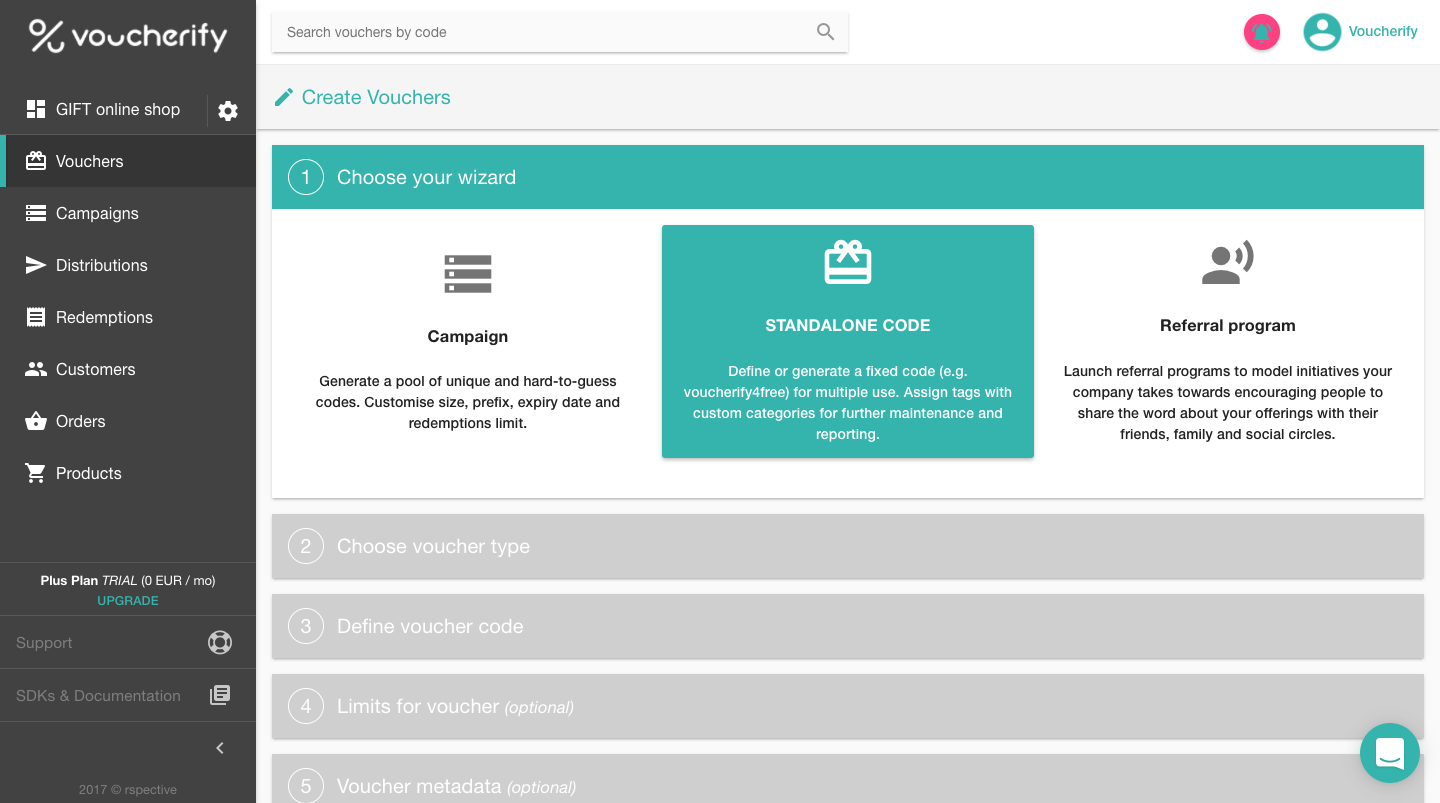
Task: Click the Redemptions receipt icon
Action: point(36,317)
